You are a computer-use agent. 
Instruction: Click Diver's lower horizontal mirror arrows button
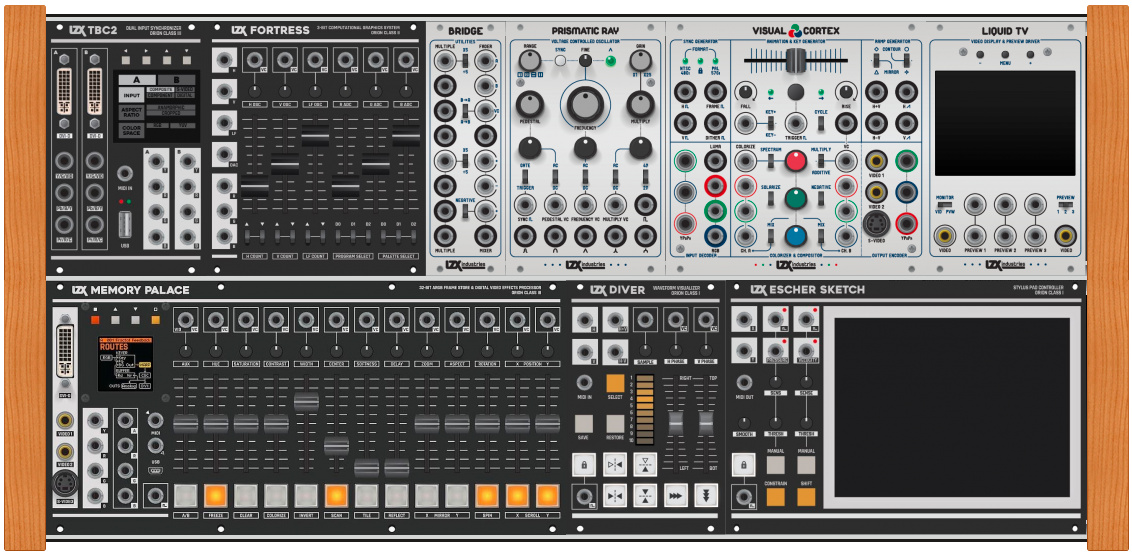615,495
